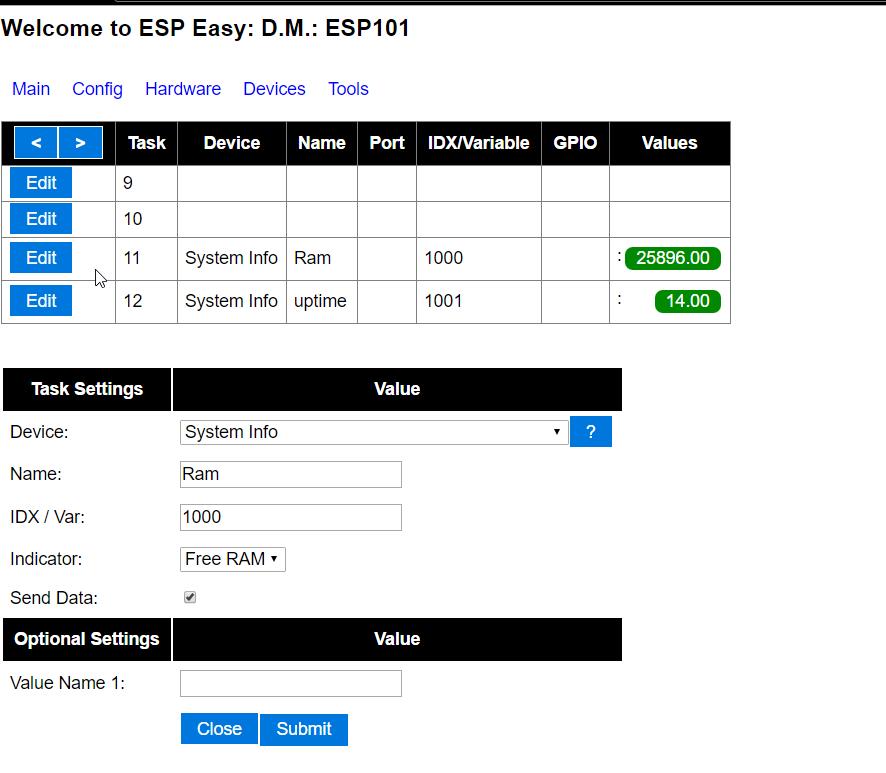Open the Main menu link
This screenshot has width=886, height=773.
[x=31, y=89]
